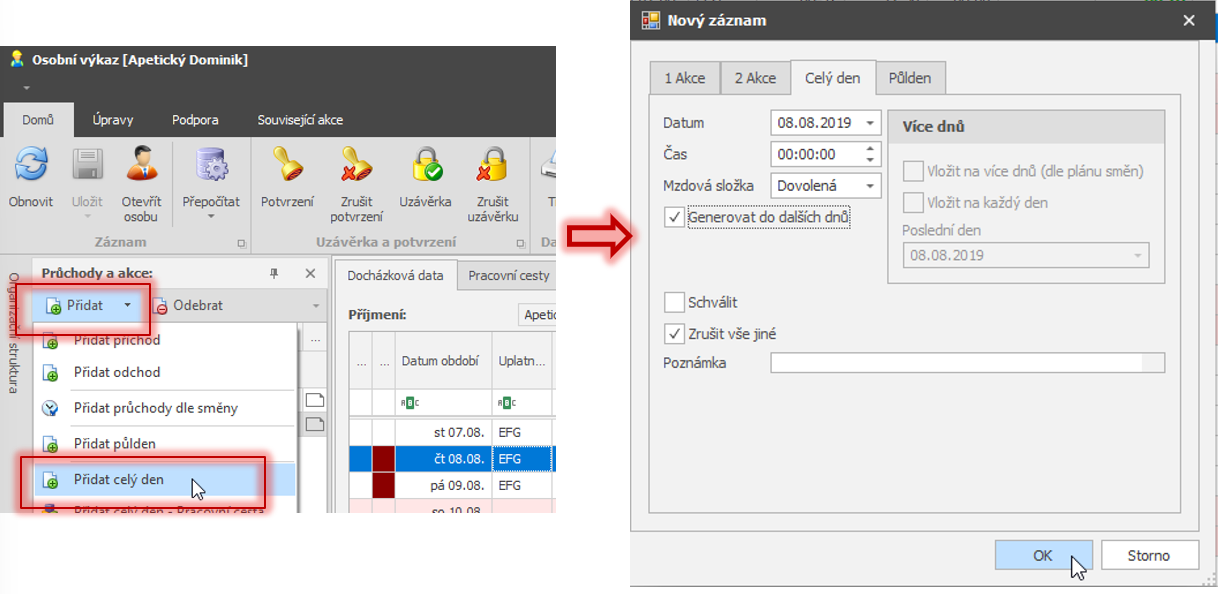The height and width of the screenshot is (594, 1220).
Task: Close the Nový záznam dialog
Action: pyautogui.click(x=1188, y=20)
